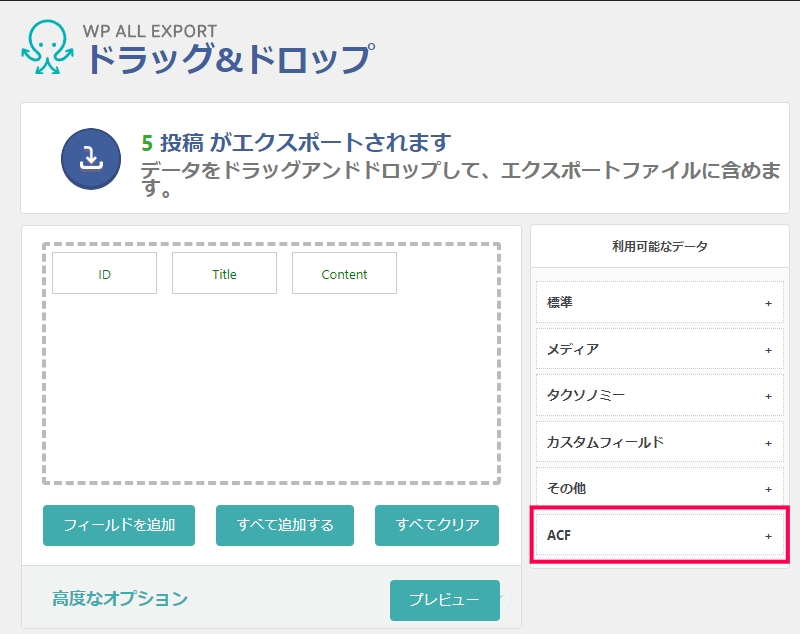Select the Content field chip
The width and height of the screenshot is (800, 634).
(x=344, y=274)
